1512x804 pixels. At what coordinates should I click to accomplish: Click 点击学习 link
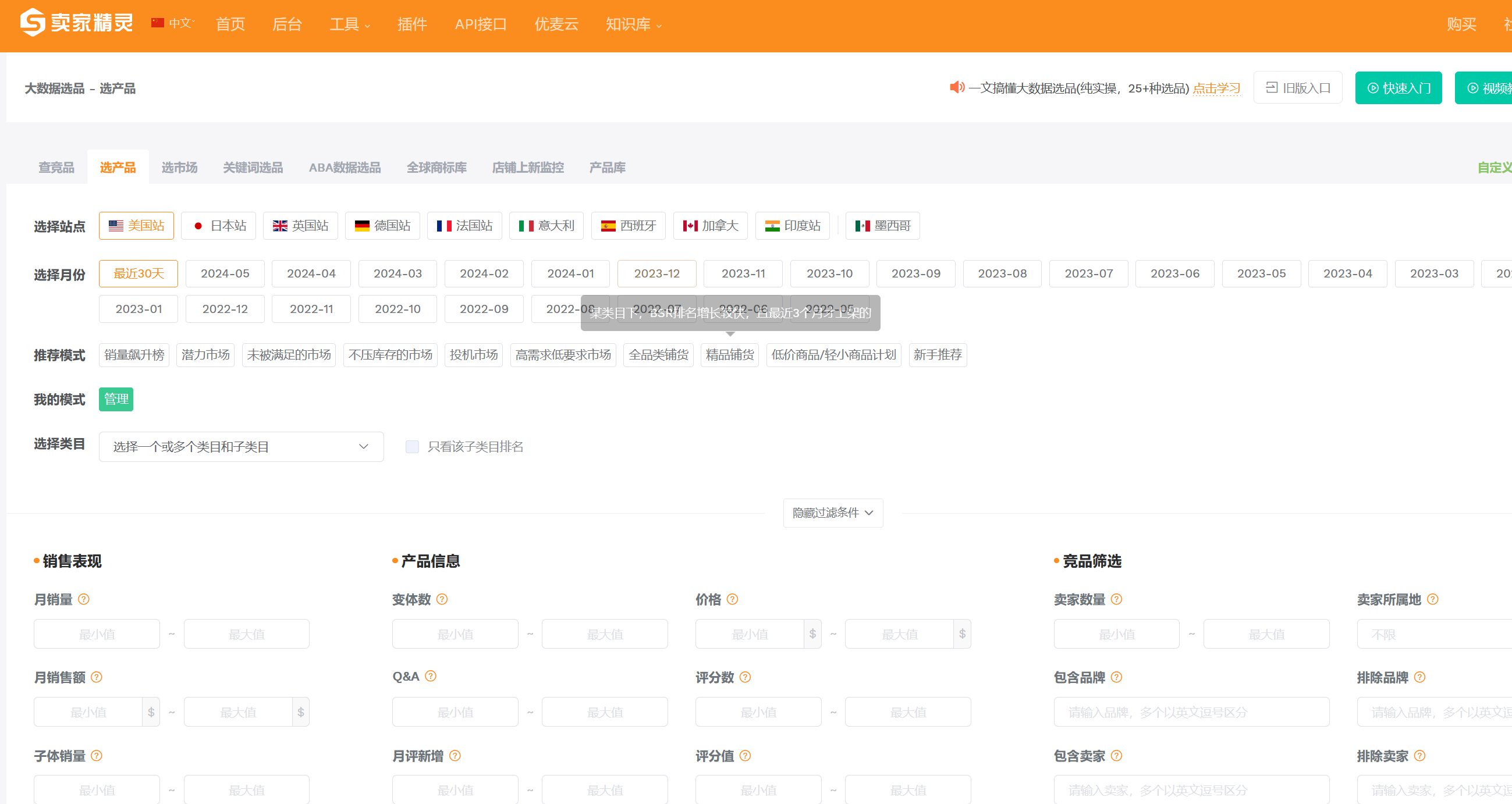point(1216,88)
